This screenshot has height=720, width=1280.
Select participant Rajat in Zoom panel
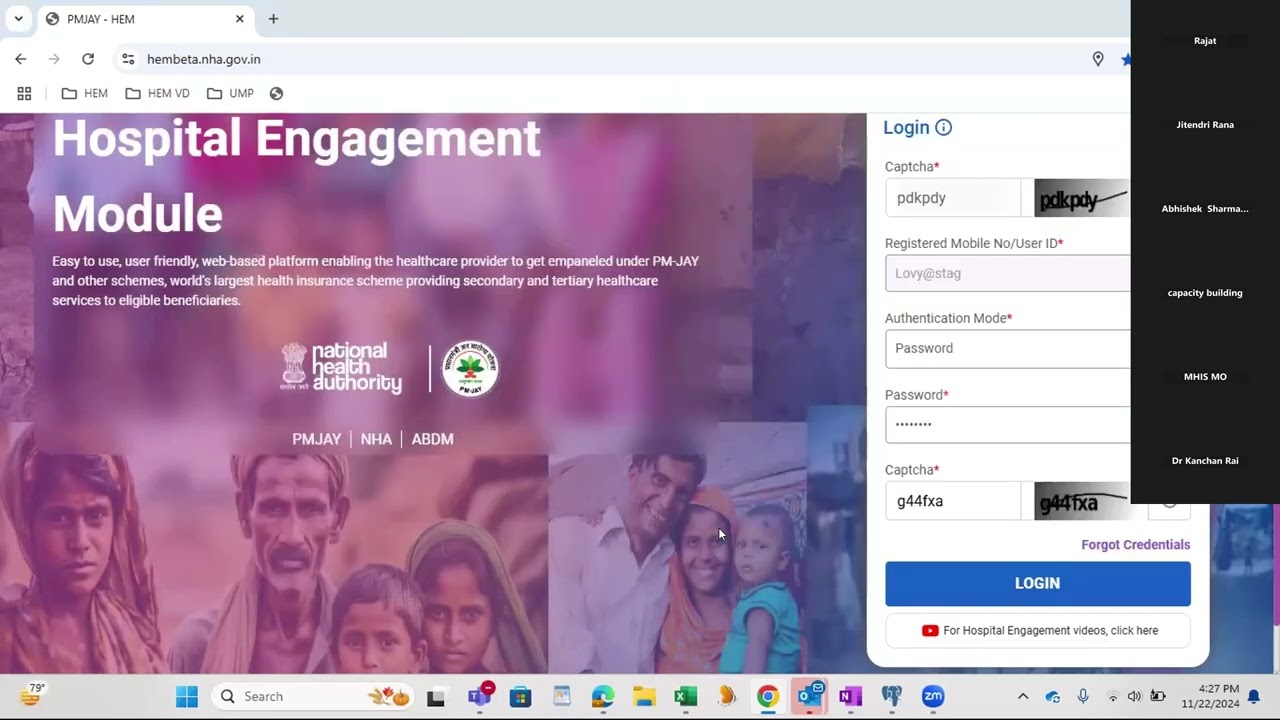[1205, 41]
